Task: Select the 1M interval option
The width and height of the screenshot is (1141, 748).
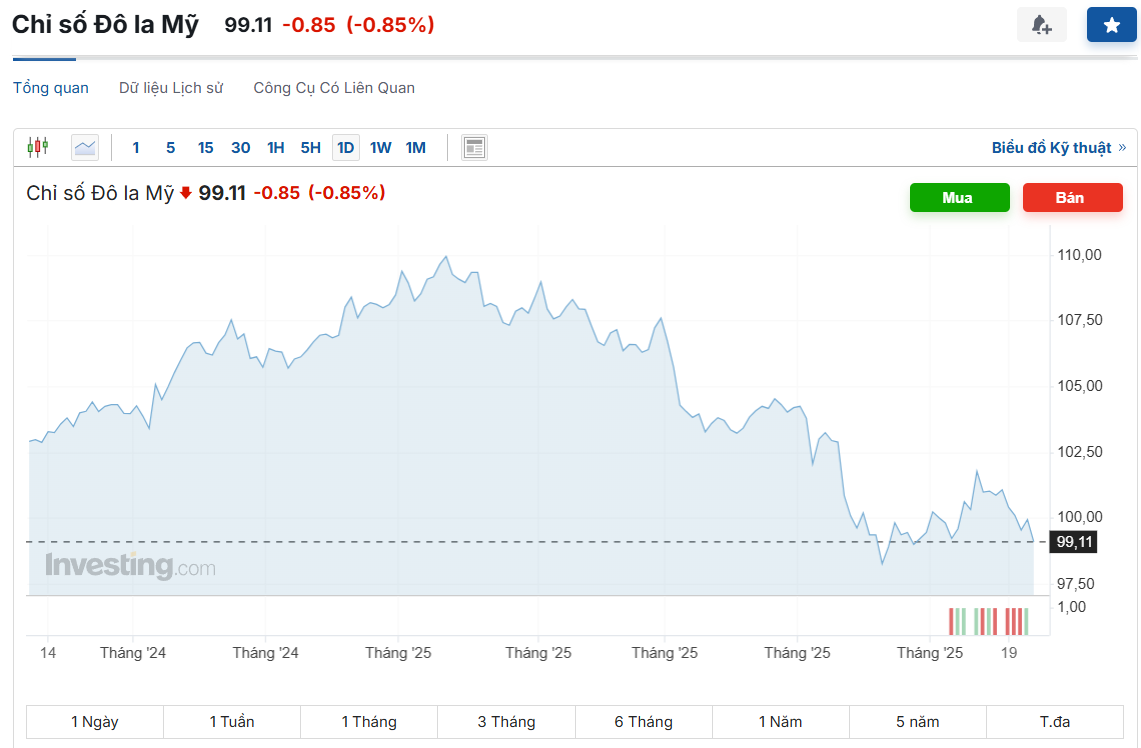Action: coord(416,148)
